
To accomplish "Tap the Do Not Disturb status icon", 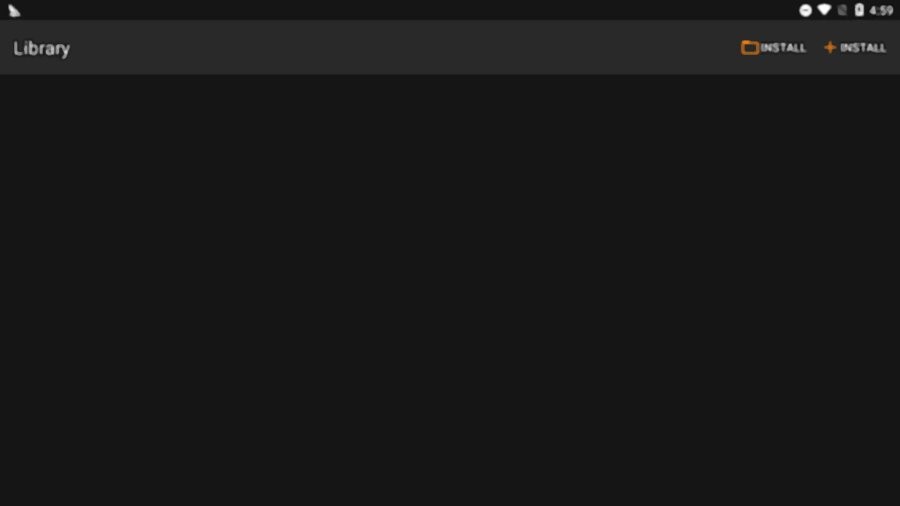I will 805,10.
